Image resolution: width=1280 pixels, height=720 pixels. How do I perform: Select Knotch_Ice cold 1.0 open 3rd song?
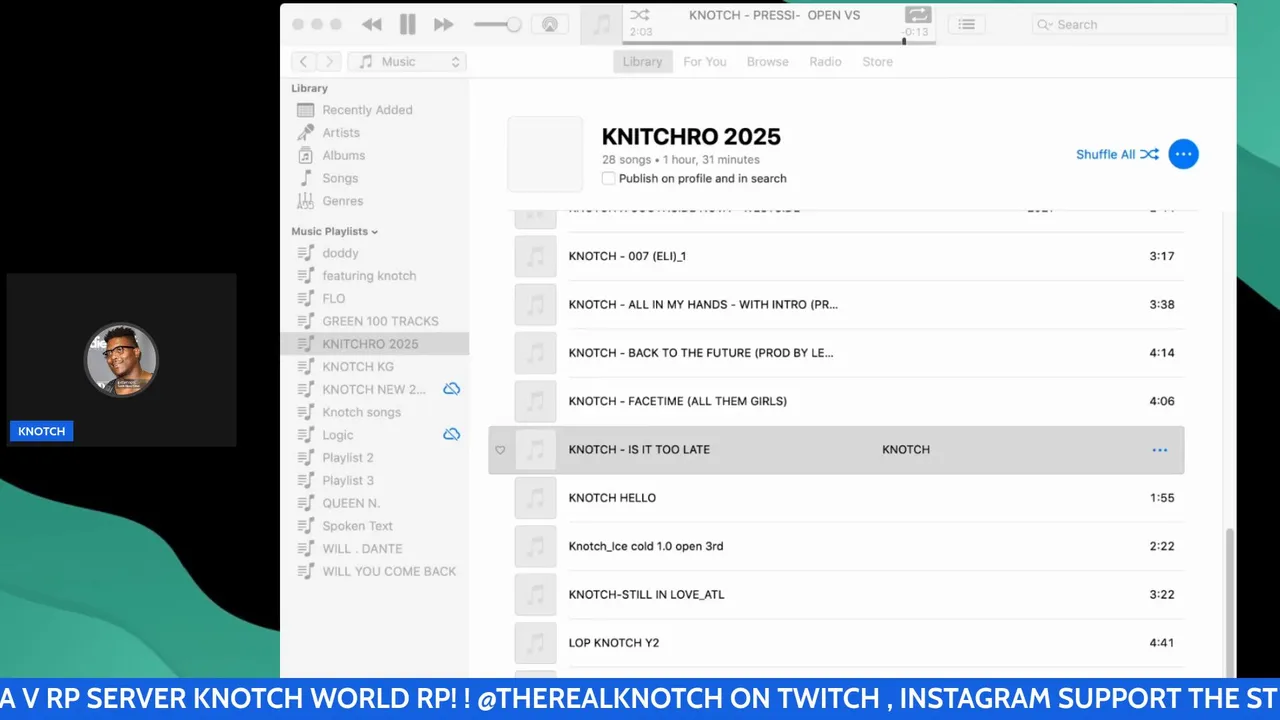tap(836, 546)
